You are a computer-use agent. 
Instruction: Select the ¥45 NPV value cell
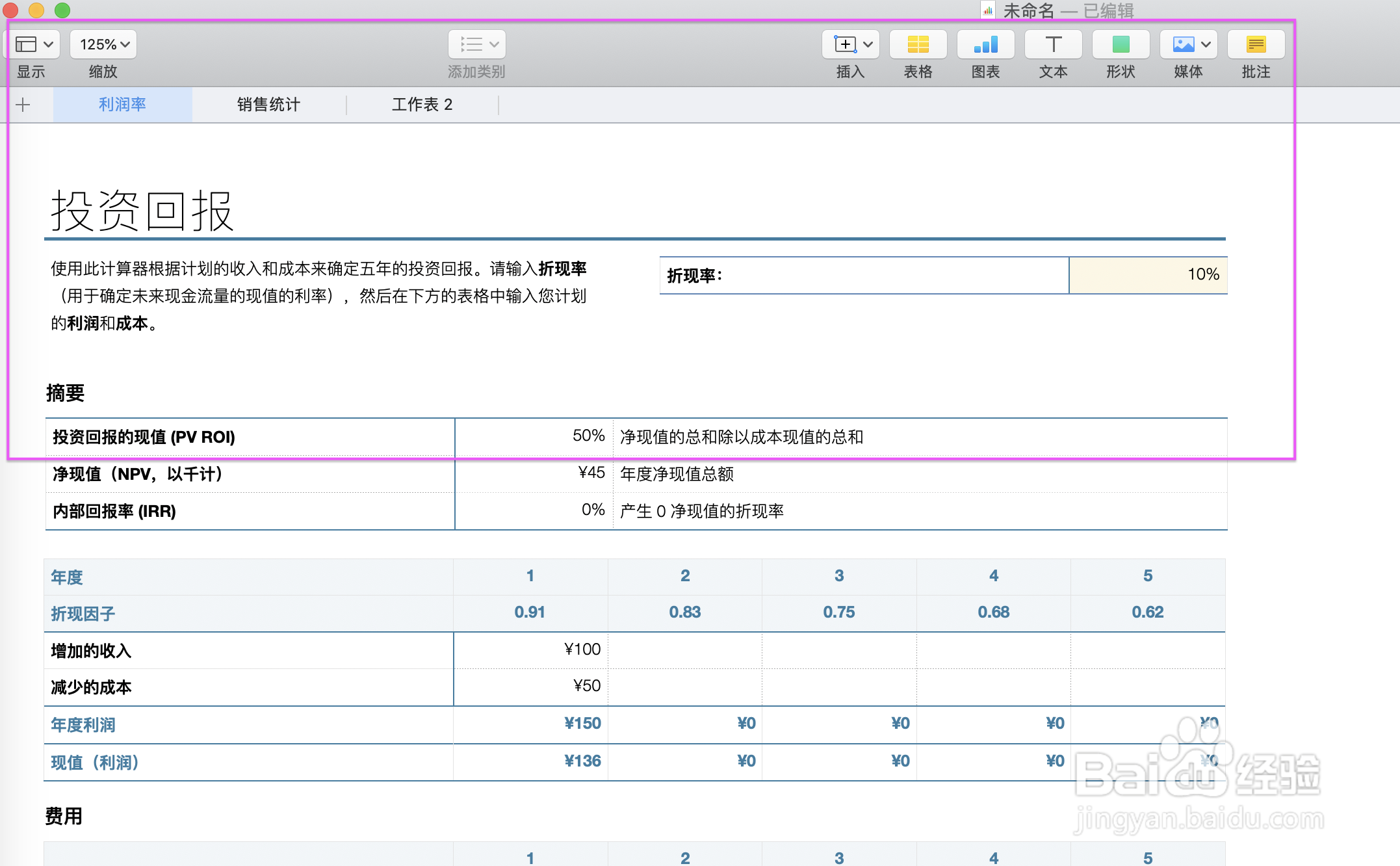pos(534,473)
